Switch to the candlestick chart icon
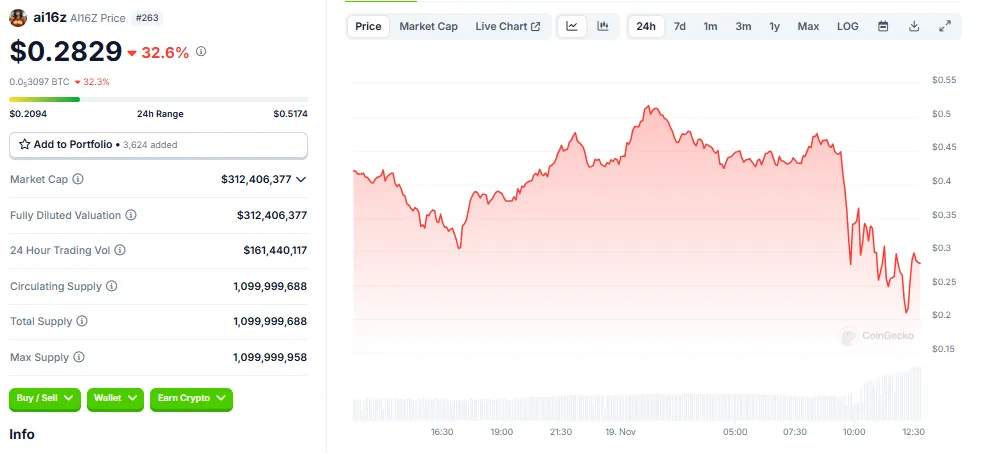Screen dimensions: 989x453 pyautogui.click(x=602, y=26)
